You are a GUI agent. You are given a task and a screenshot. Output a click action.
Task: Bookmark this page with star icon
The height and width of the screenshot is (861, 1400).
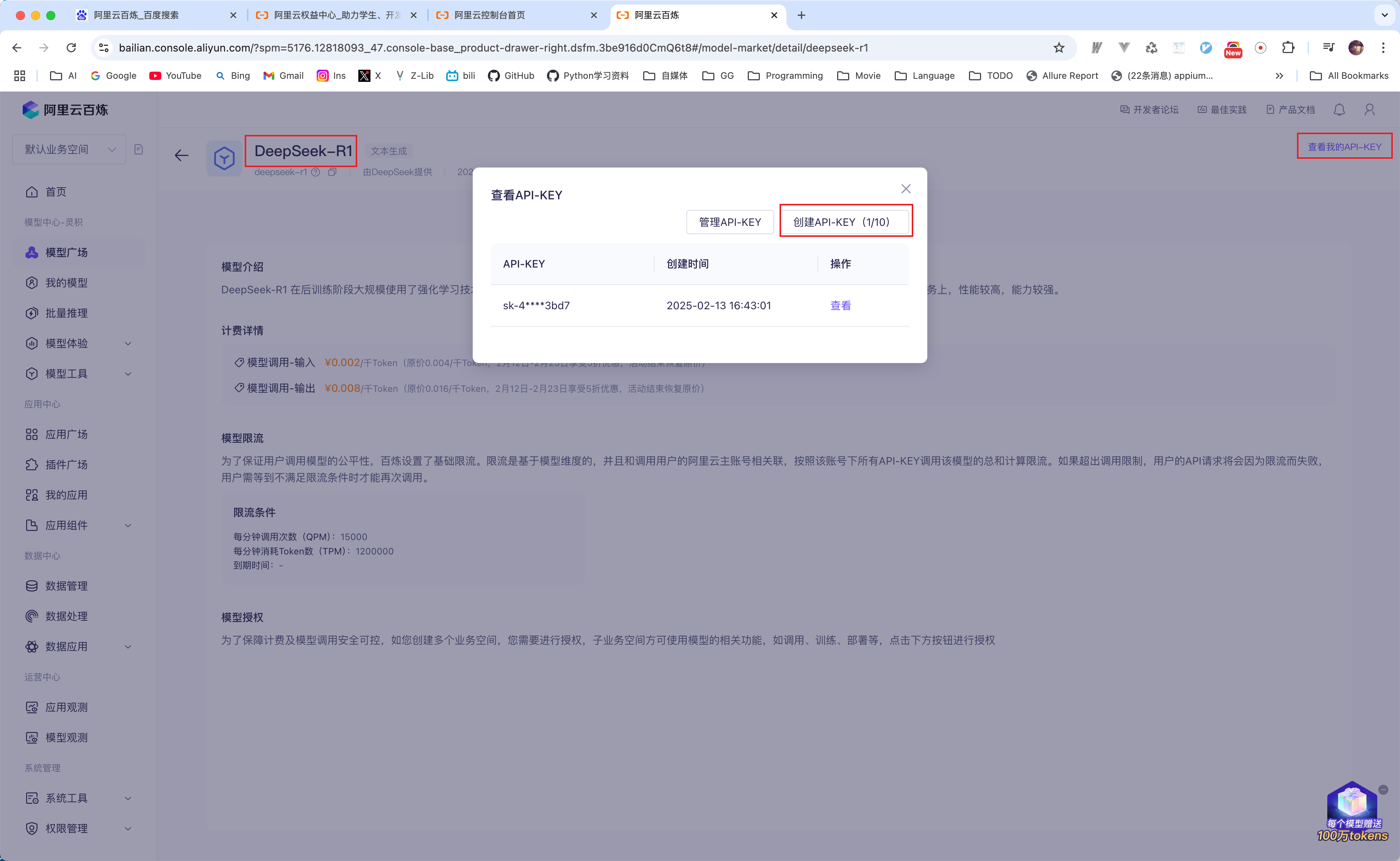click(x=1059, y=48)
